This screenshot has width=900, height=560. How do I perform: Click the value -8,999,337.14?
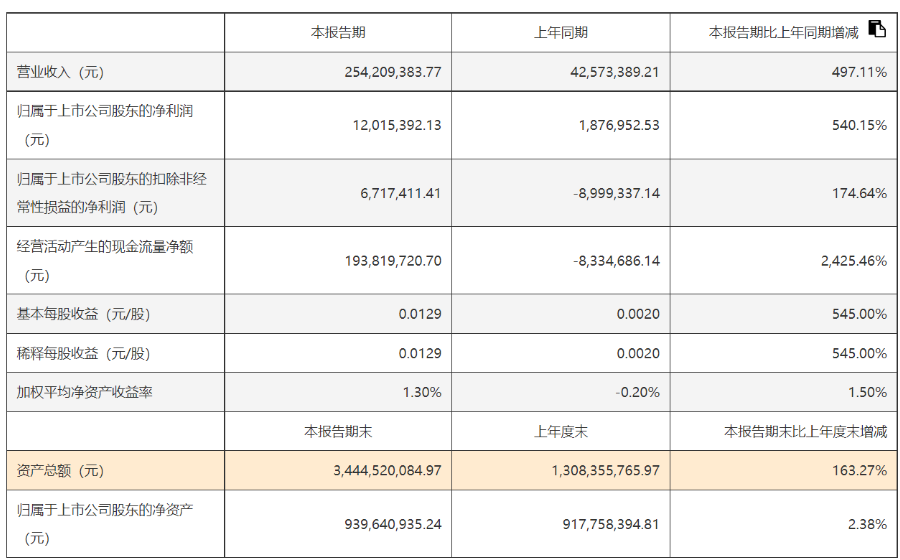coord(616,193)
